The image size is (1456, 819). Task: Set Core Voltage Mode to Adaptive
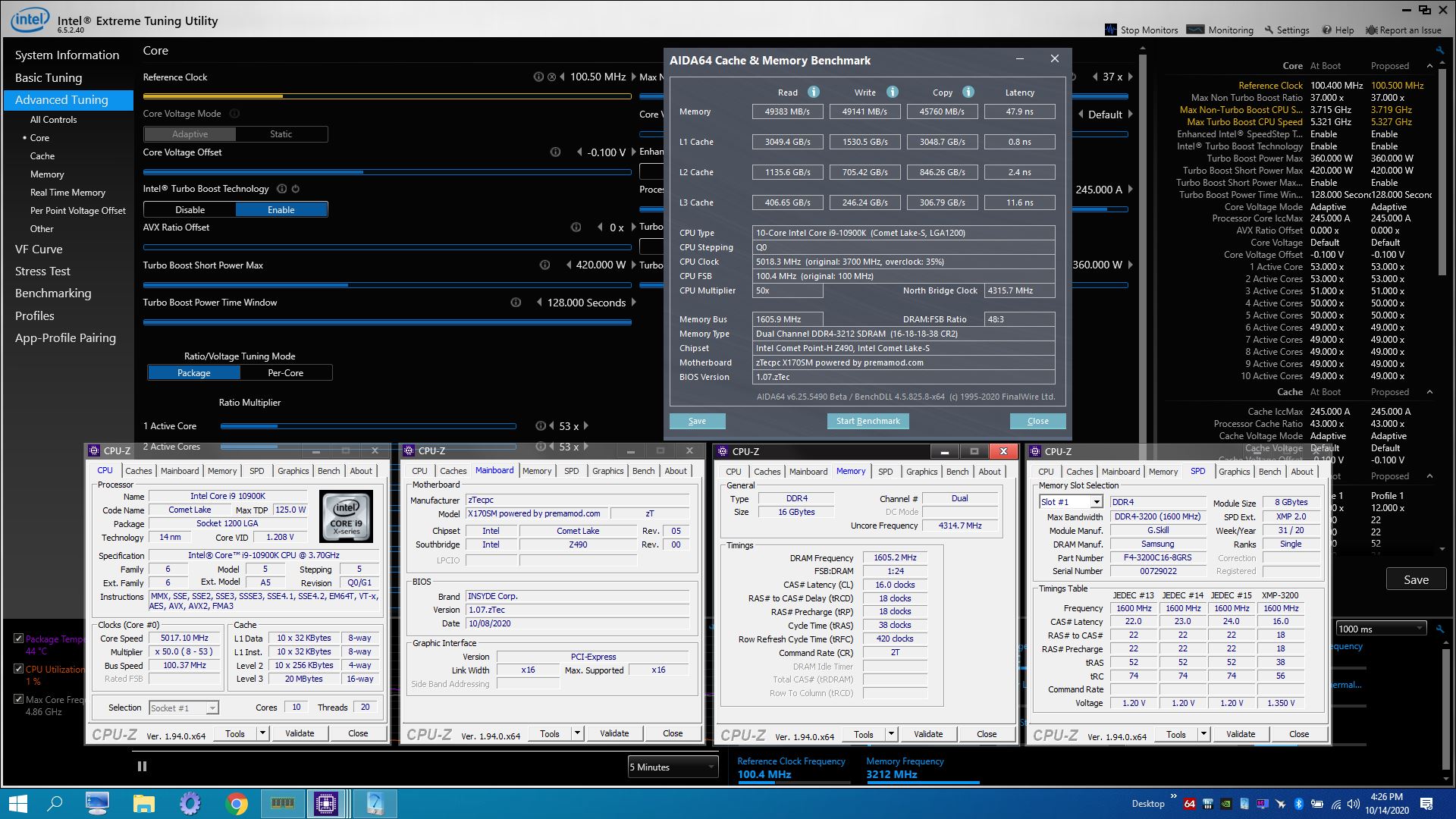pos(190,134)
